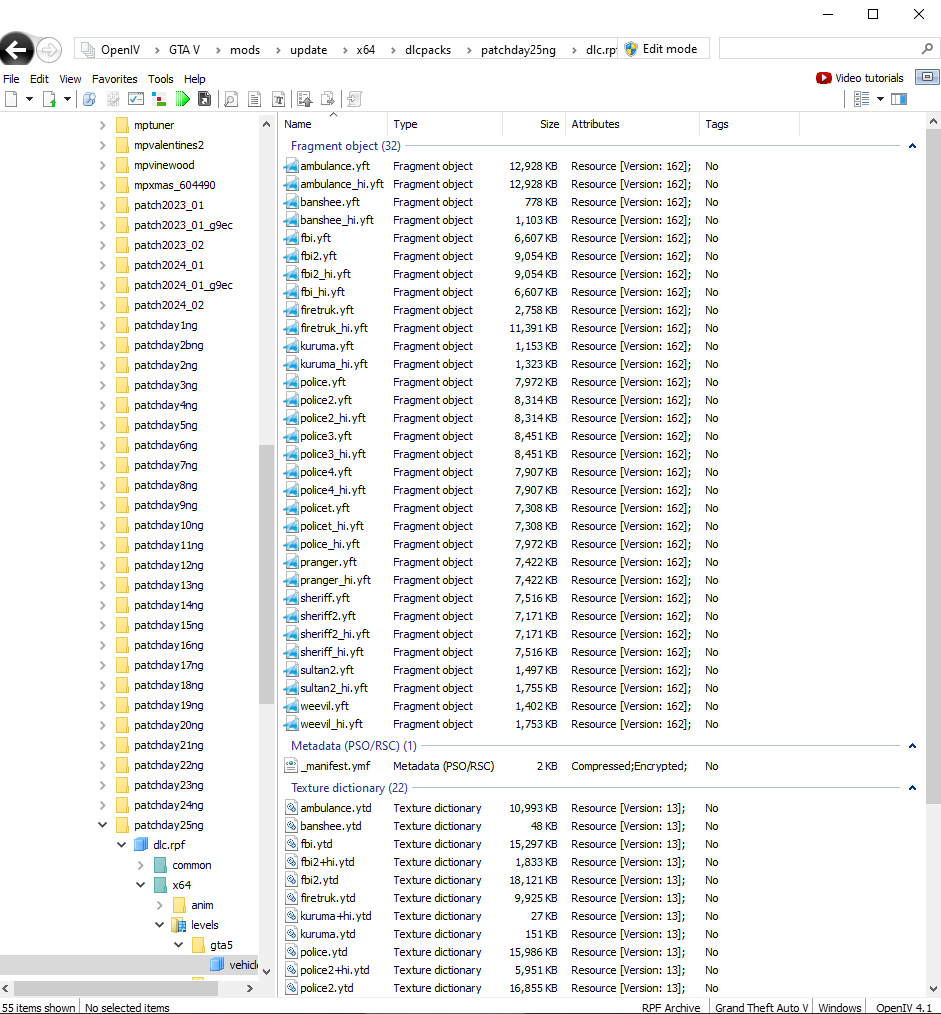This screenshot has height=1014, width=941.
Task: Open the File menu
Action: [11, 79]
